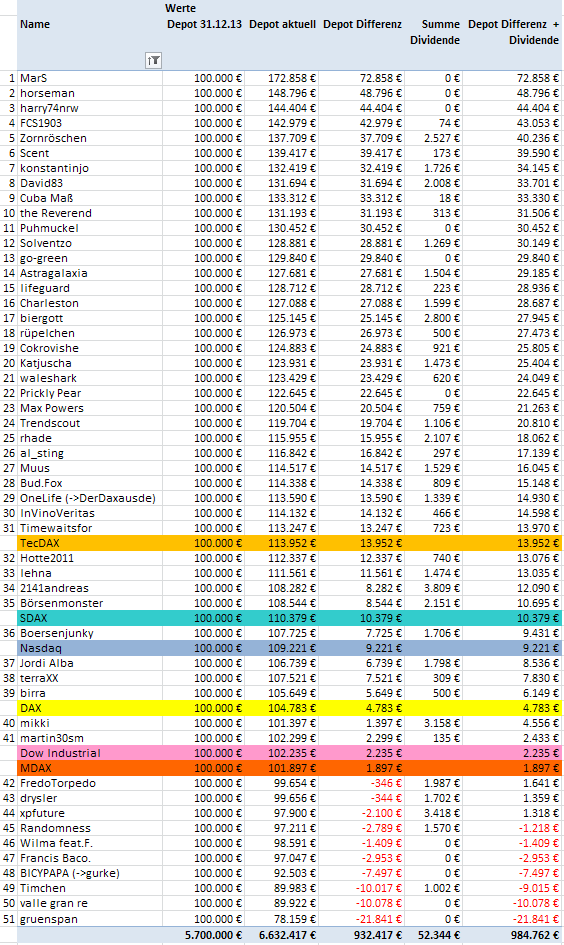This screenshot has height=945, width=564.
Task: Select total cell 5.700.000 €
Action: [213, 935]
